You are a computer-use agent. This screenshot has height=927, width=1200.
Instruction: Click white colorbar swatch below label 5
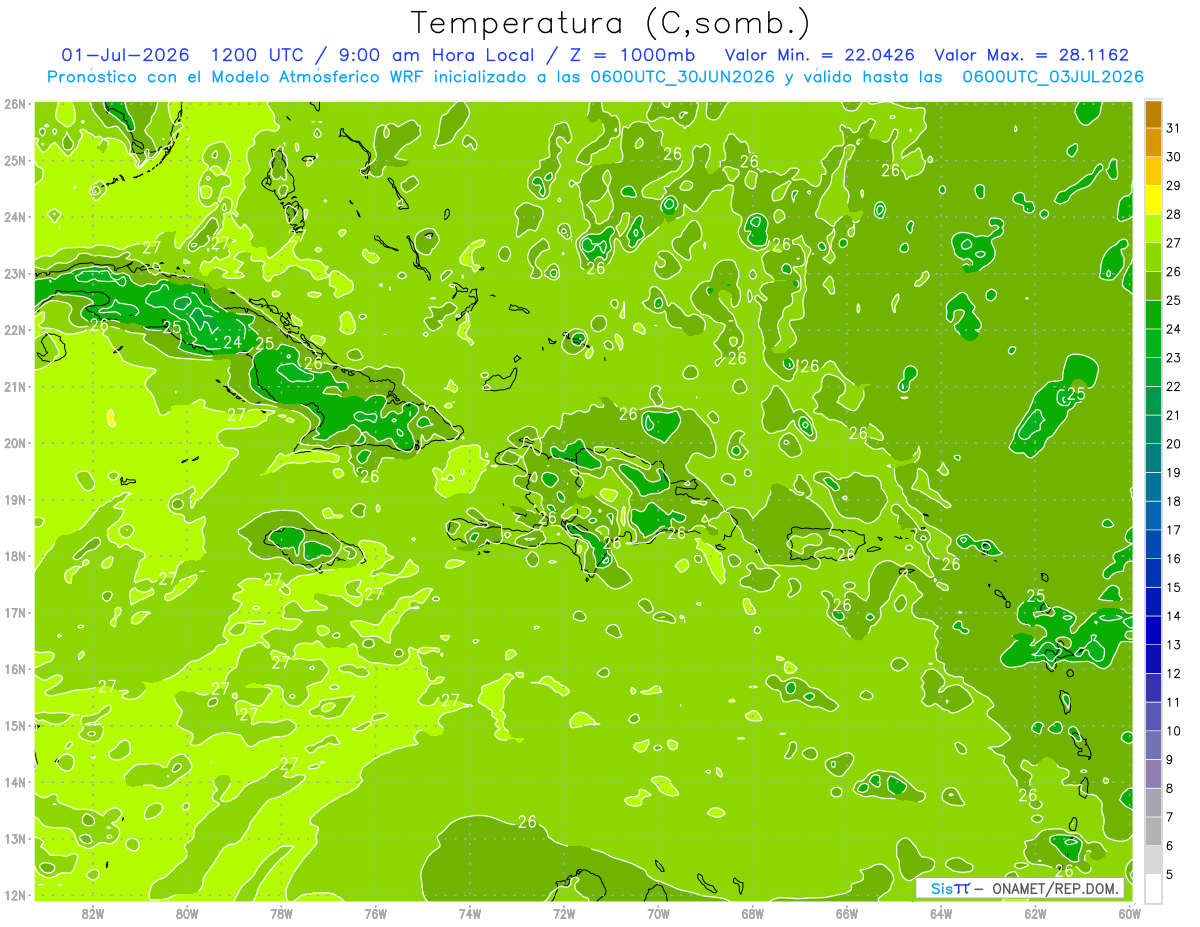pyautogui.click(x=1153, y=888)
